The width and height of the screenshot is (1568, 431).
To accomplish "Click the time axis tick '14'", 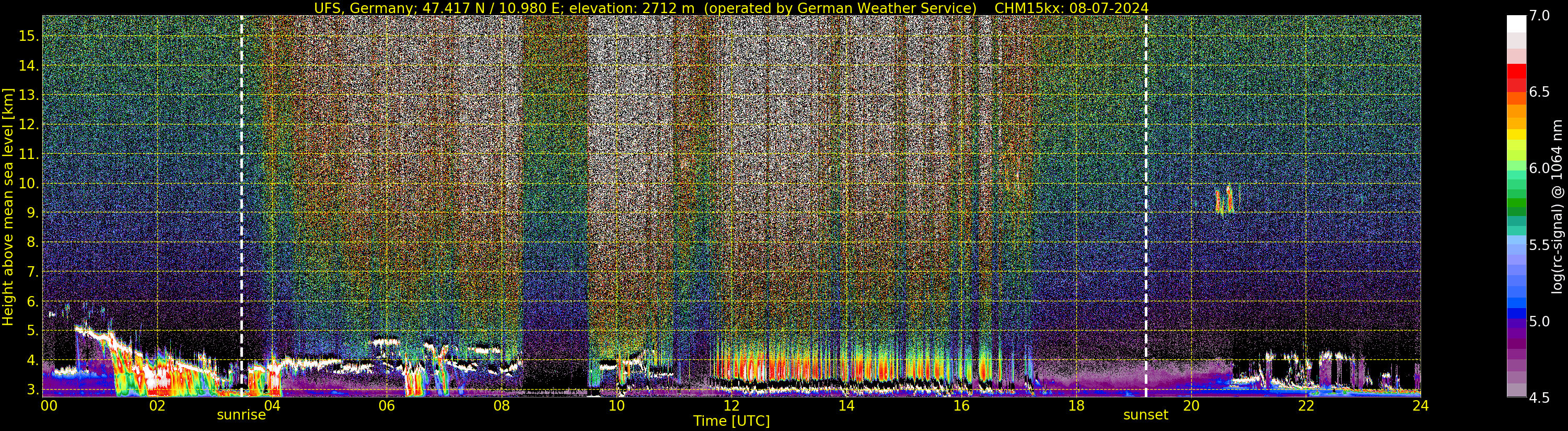I will point(846,405).
